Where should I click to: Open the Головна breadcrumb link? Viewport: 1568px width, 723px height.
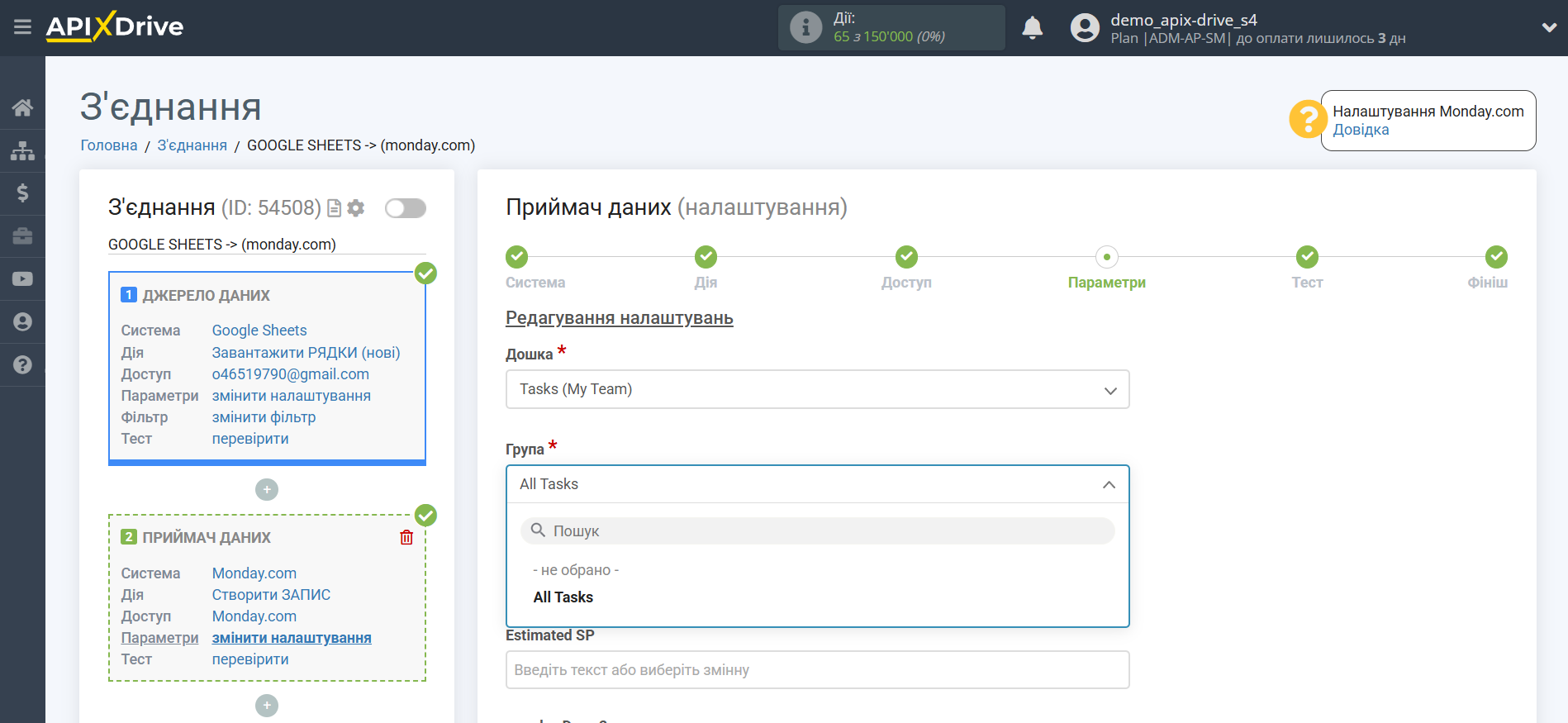click(109, 145)
